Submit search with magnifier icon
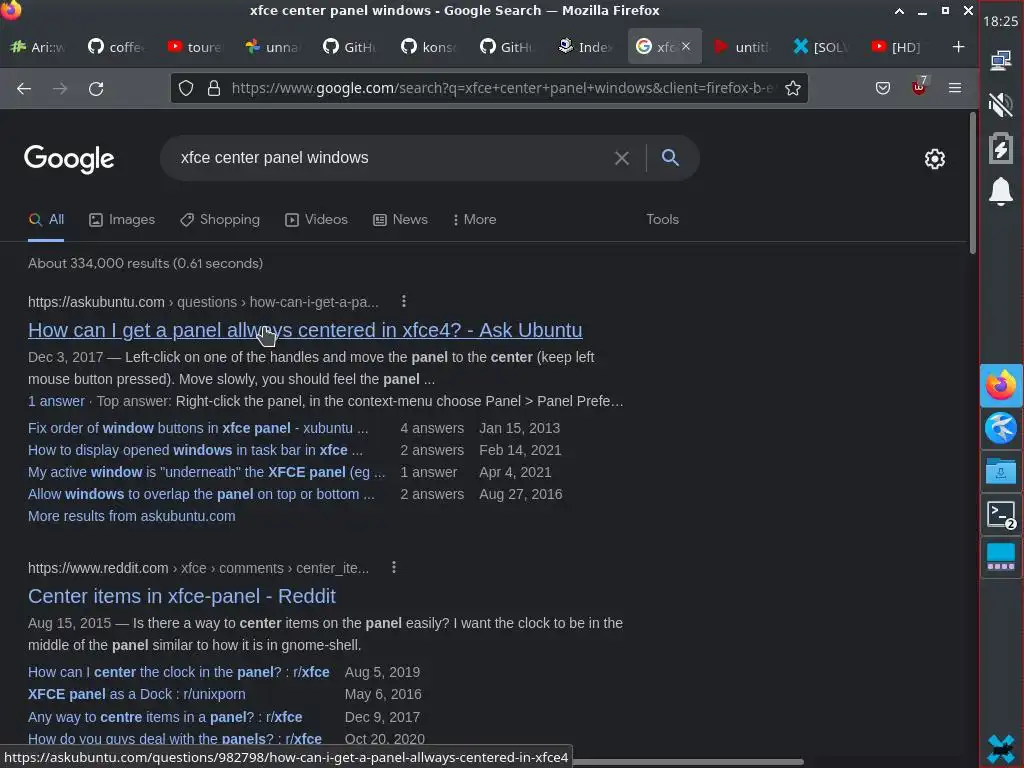1024x768 pixels. tap(670, 157)
